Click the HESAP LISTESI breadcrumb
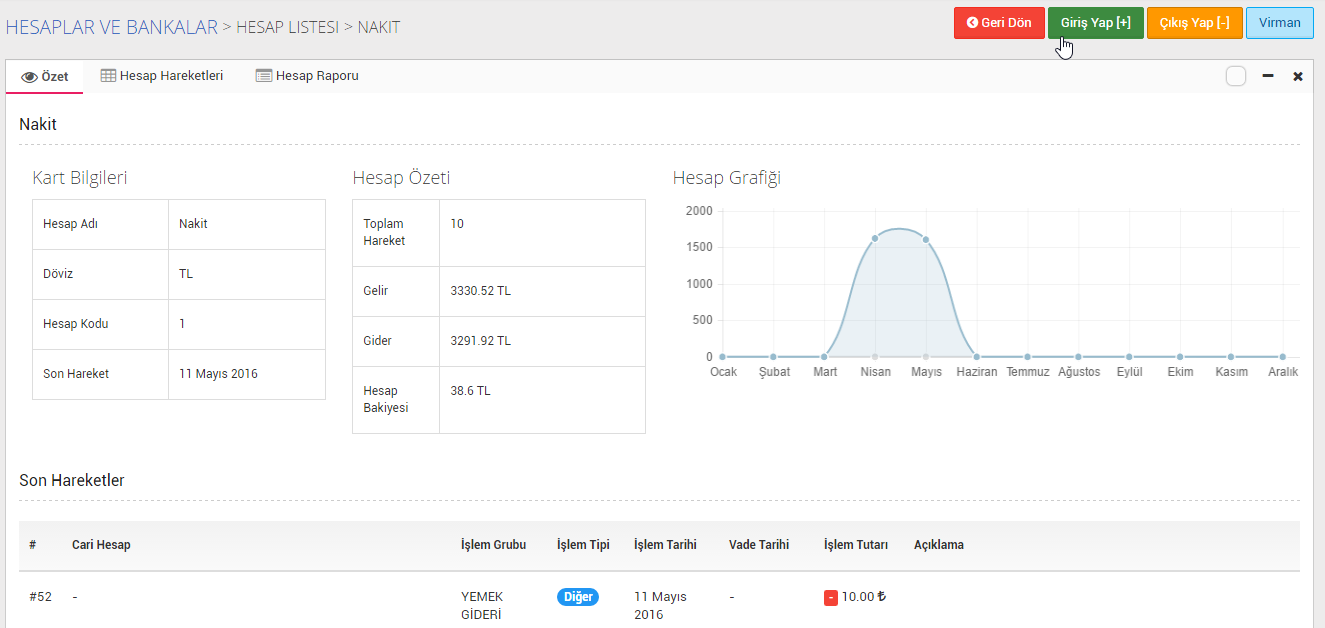The height and width of the screenshot is (628, 1325). click(287, 27)
